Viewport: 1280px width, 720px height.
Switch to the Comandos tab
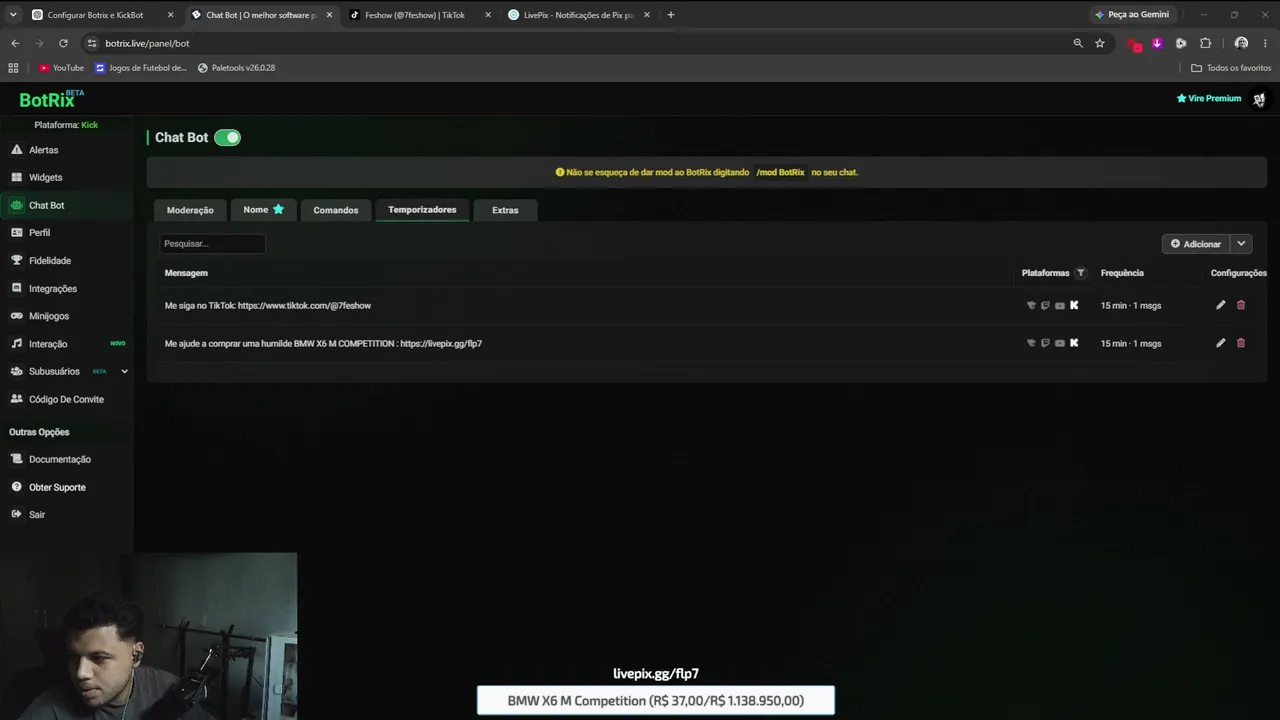click(336, 210)
